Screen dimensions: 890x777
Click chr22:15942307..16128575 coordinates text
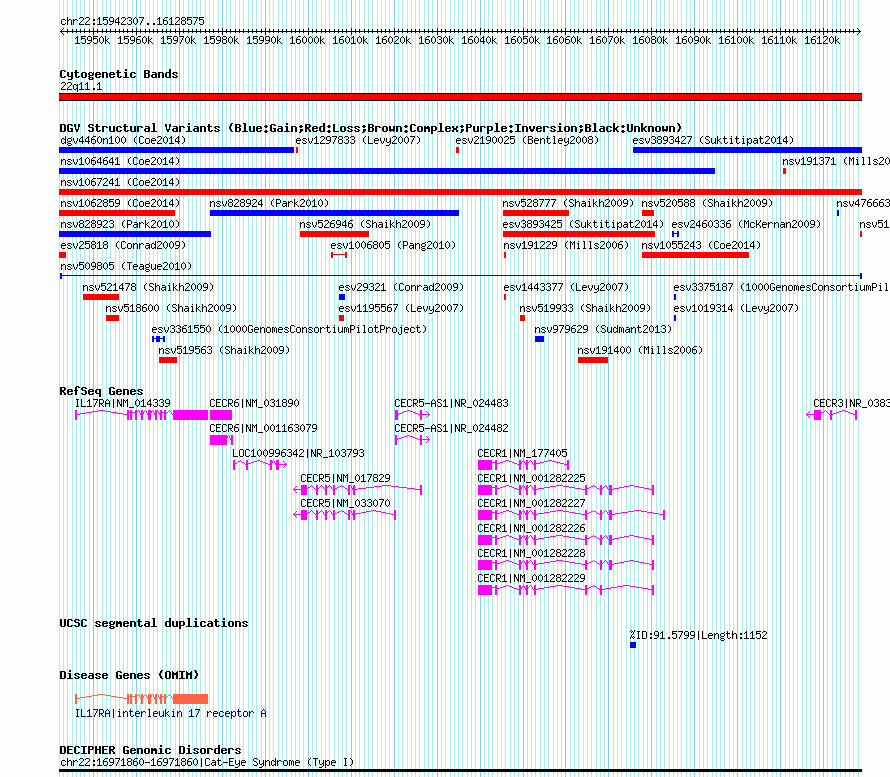(x=132, y=21)
